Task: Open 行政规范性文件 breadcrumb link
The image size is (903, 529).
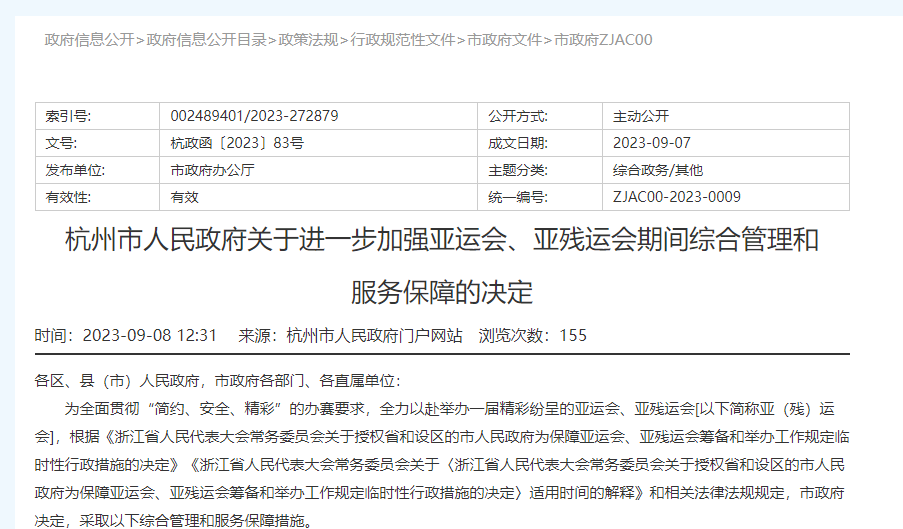Action: point(402,40)
